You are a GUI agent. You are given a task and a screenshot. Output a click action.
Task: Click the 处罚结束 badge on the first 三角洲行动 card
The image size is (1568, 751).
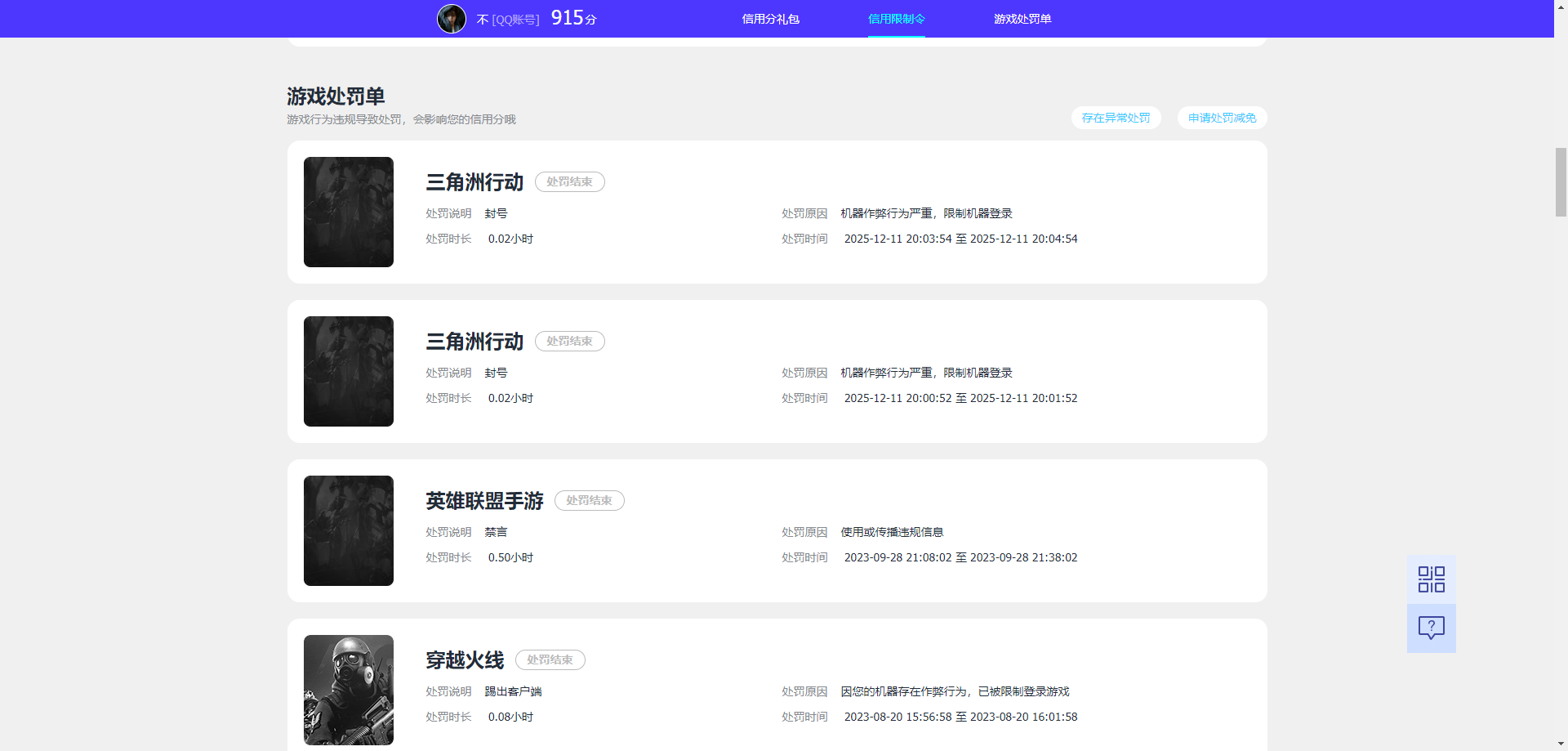pyautogui.click(x=569, y=181)
